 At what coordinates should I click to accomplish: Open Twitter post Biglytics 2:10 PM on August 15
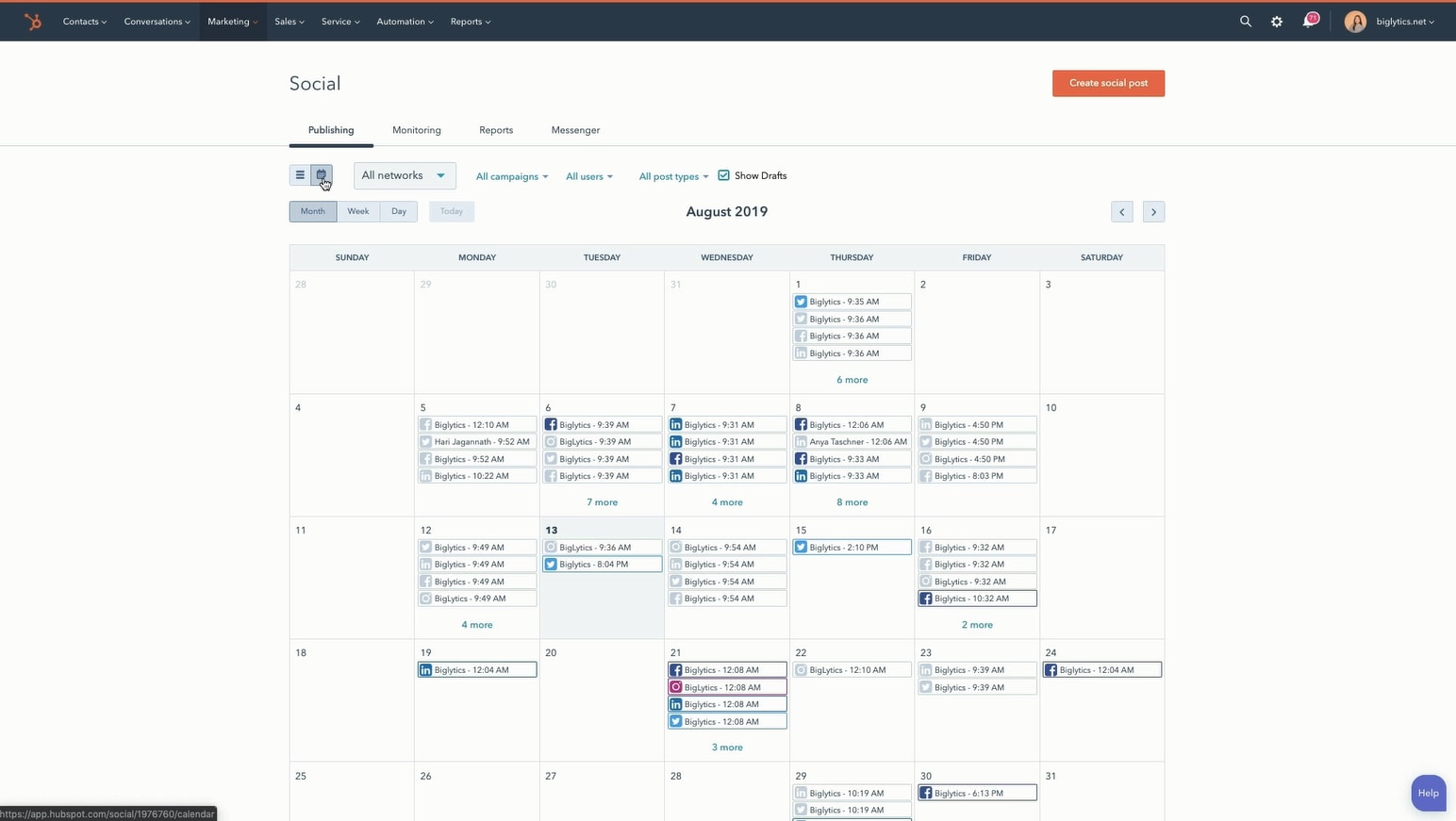point(852,548)
